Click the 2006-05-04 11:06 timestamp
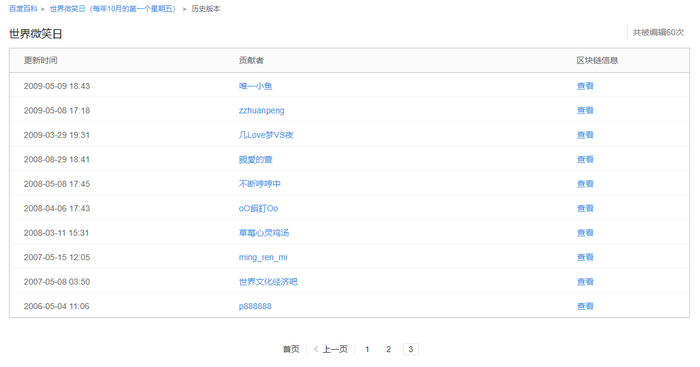 click(56, 306)
